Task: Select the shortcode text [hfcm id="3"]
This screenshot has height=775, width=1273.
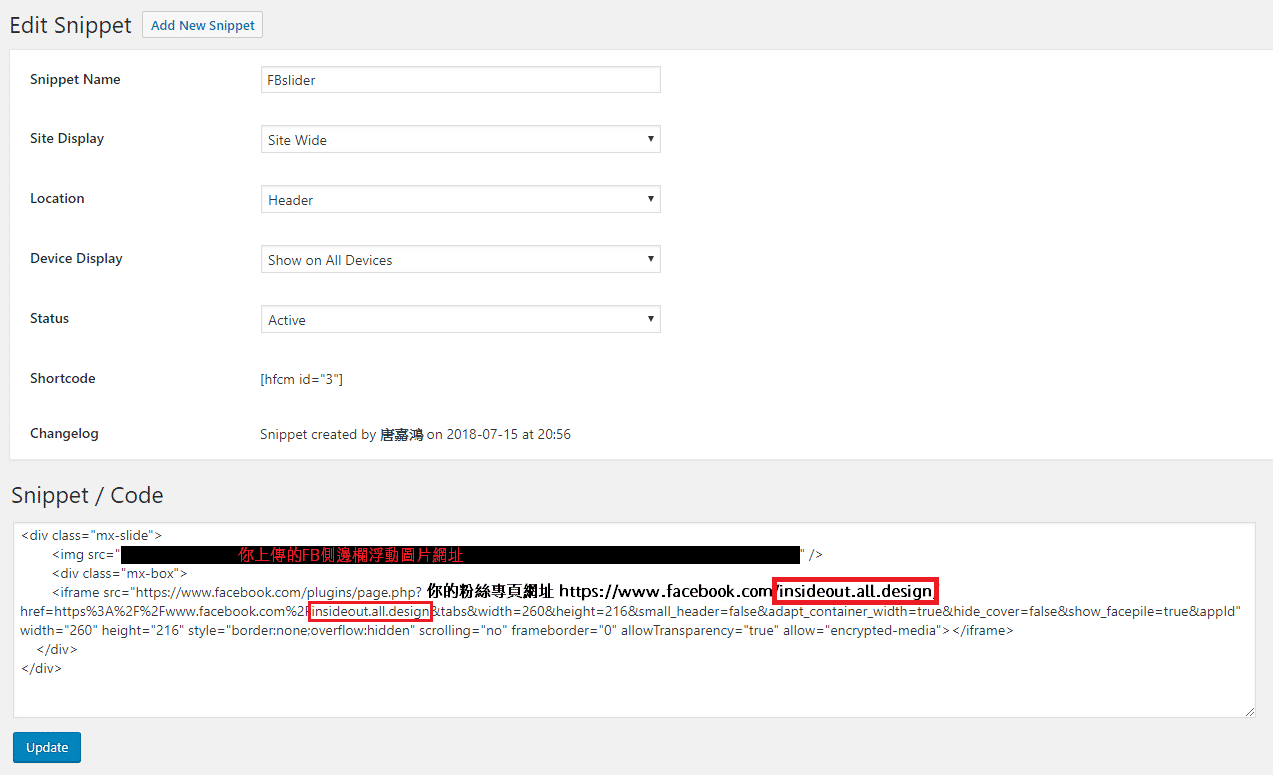Action: coord(301,379)
